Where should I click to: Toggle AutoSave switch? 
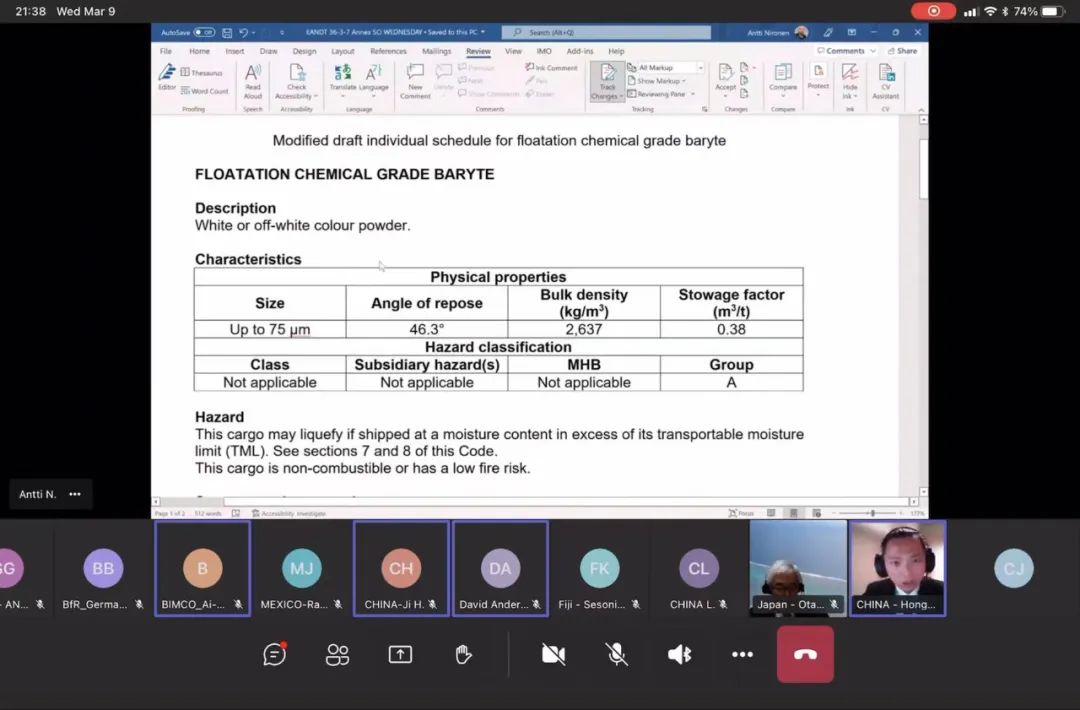[204, 32]
